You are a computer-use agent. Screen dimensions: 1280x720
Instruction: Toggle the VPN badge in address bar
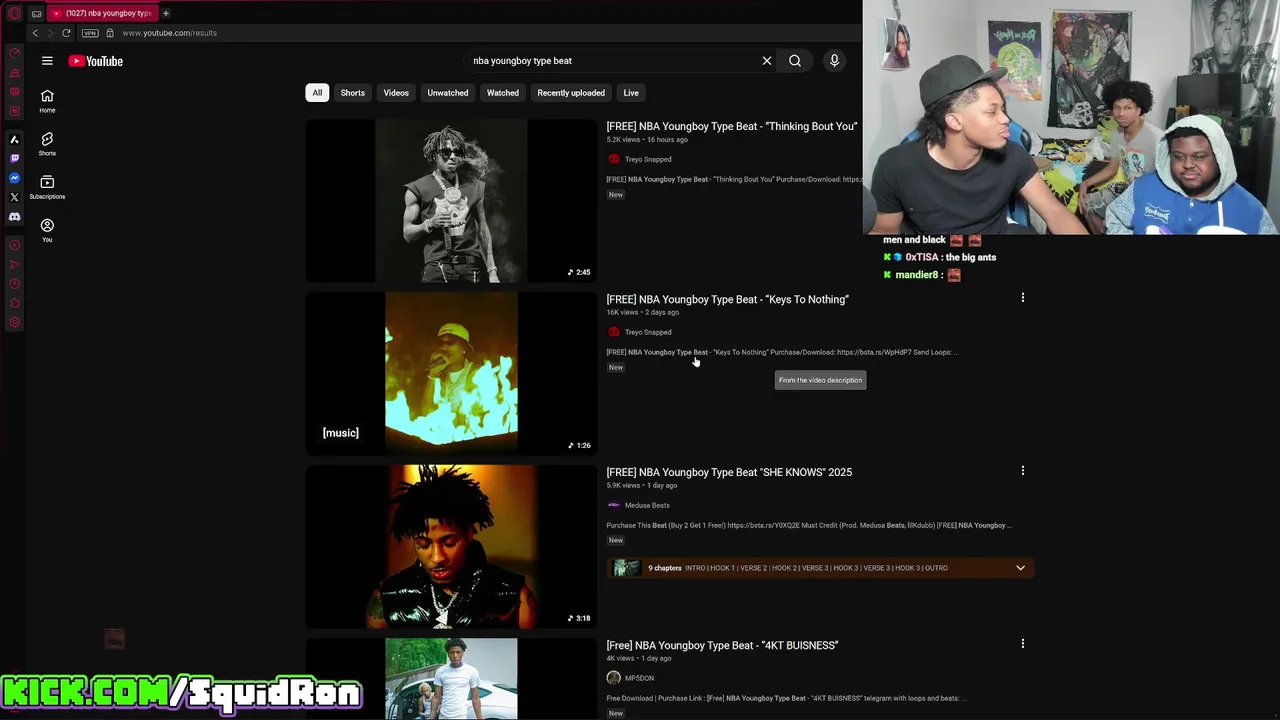90,33
